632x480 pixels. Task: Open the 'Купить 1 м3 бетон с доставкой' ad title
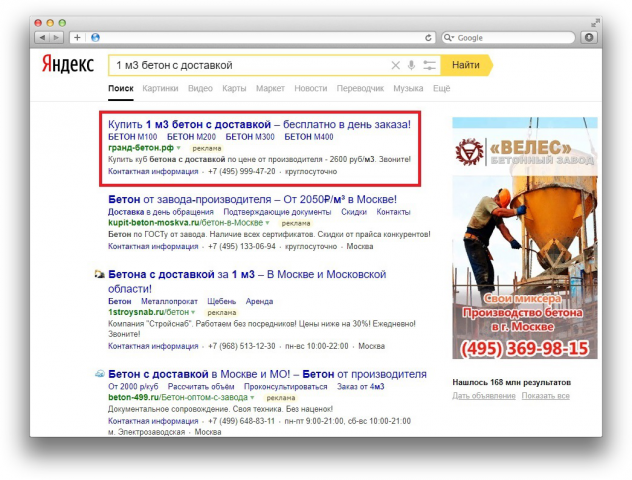pos(259,124)
